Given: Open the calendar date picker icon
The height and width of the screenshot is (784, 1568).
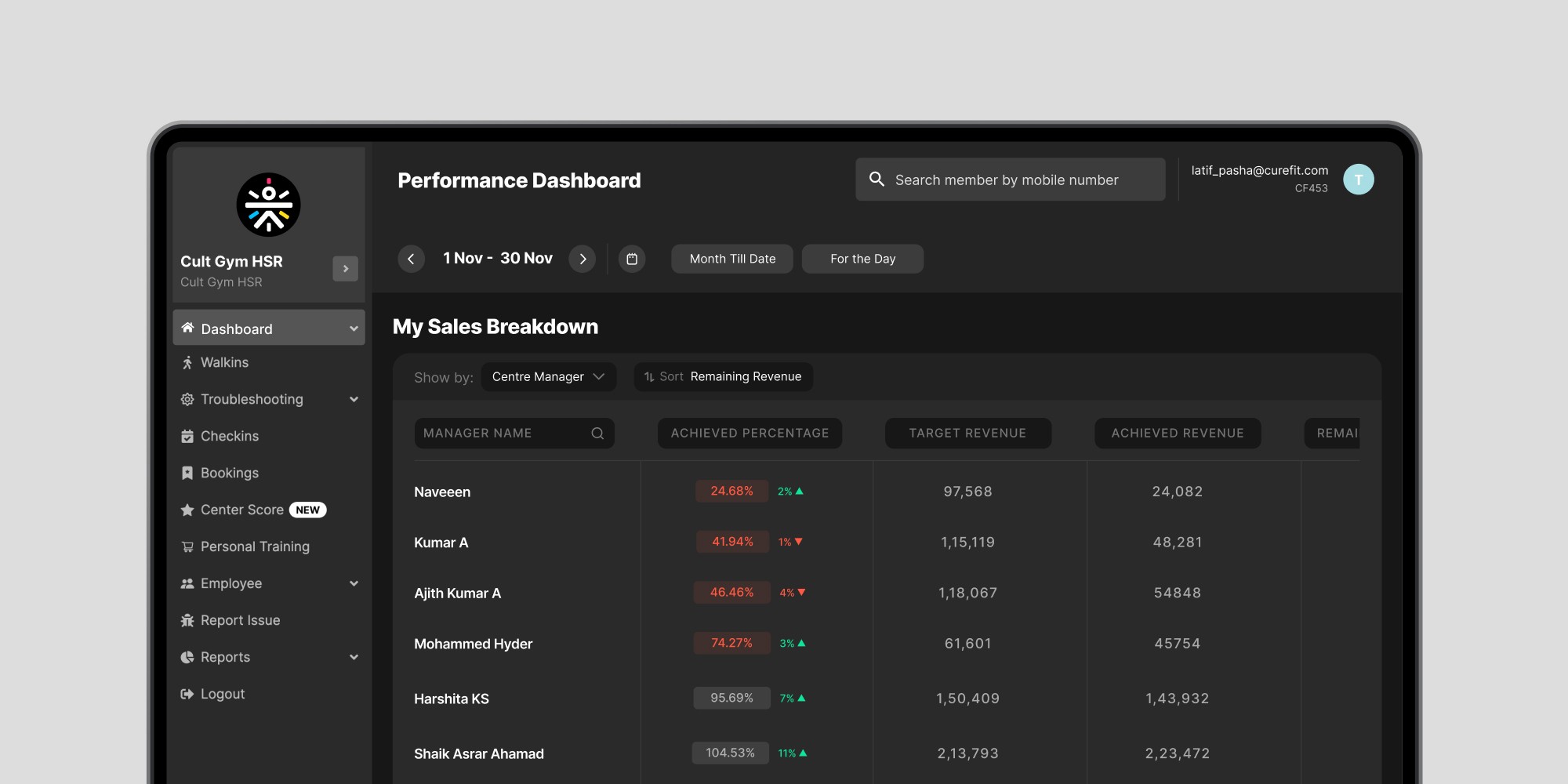Looking at the screenshot, I should (632, 259).
